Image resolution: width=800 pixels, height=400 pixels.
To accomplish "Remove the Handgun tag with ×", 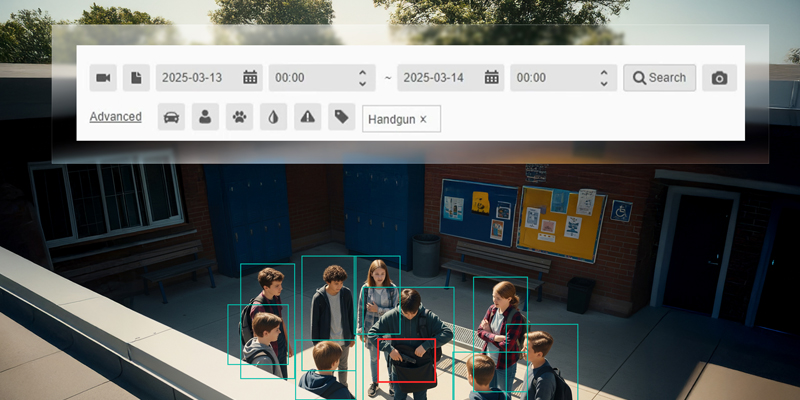I will point(423,119).
